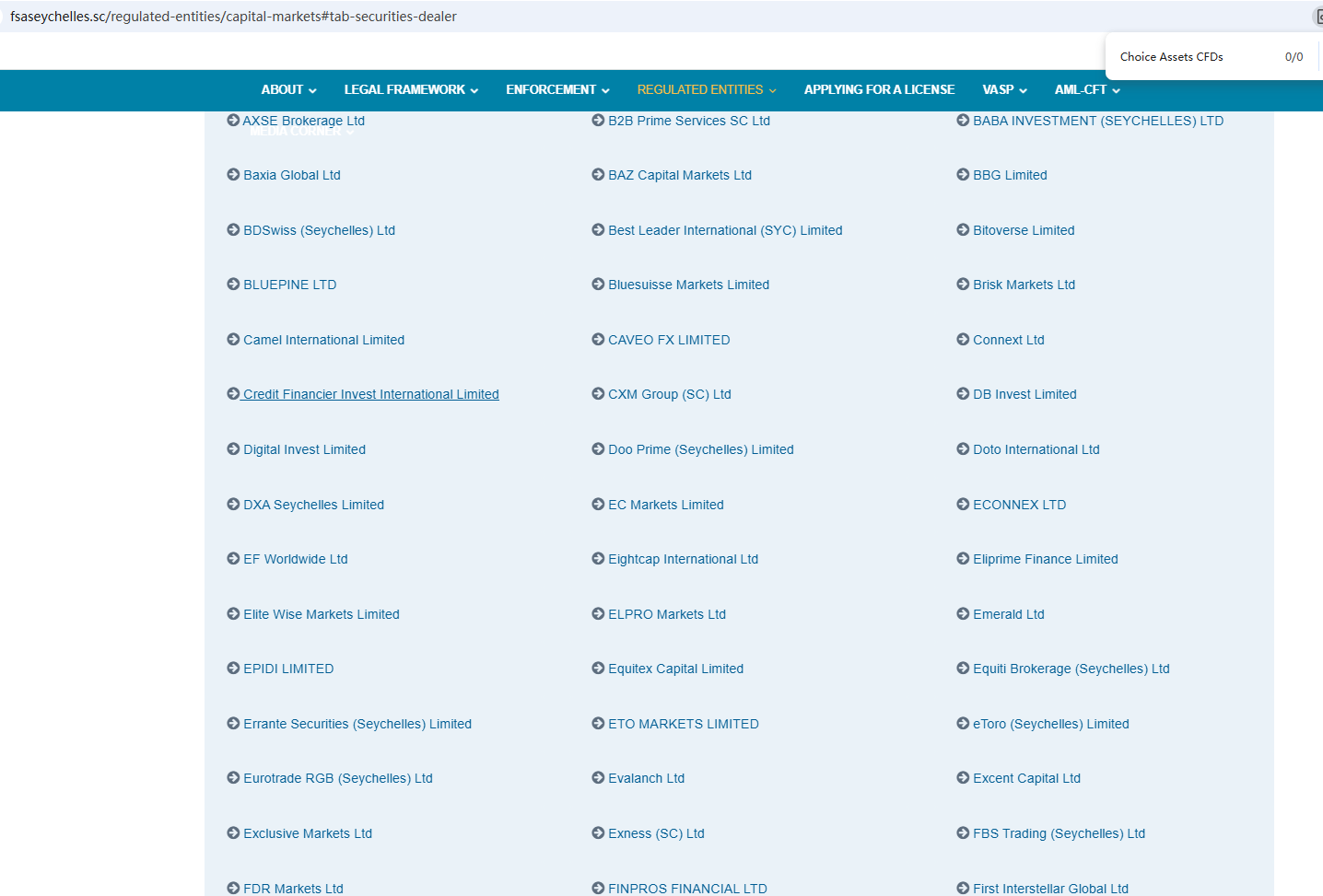This screenshot has width=1323, height=896.
Task: Click the arrow icon beside ECONNEX LTD
Action: 963,504
